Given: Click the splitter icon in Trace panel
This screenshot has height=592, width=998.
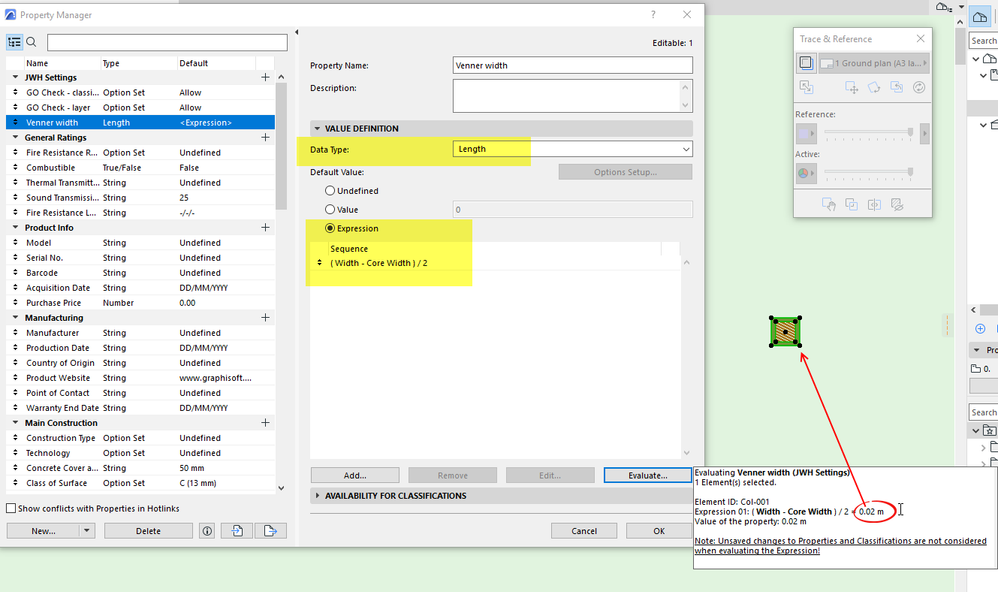Looking at the screenshot, I should tap(875, 204).
